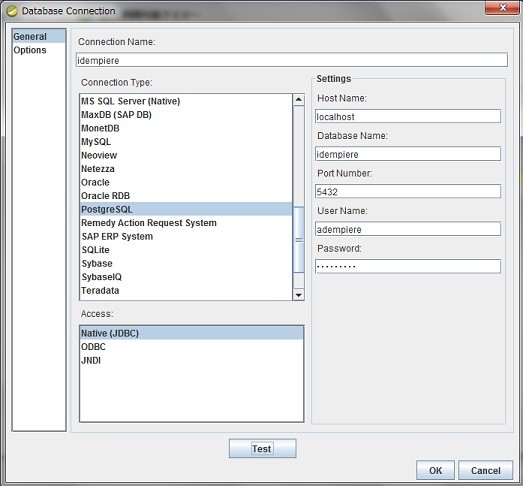Pick MySQL as connection type
This screenshot has height=486, width=523.
(186, 142)
